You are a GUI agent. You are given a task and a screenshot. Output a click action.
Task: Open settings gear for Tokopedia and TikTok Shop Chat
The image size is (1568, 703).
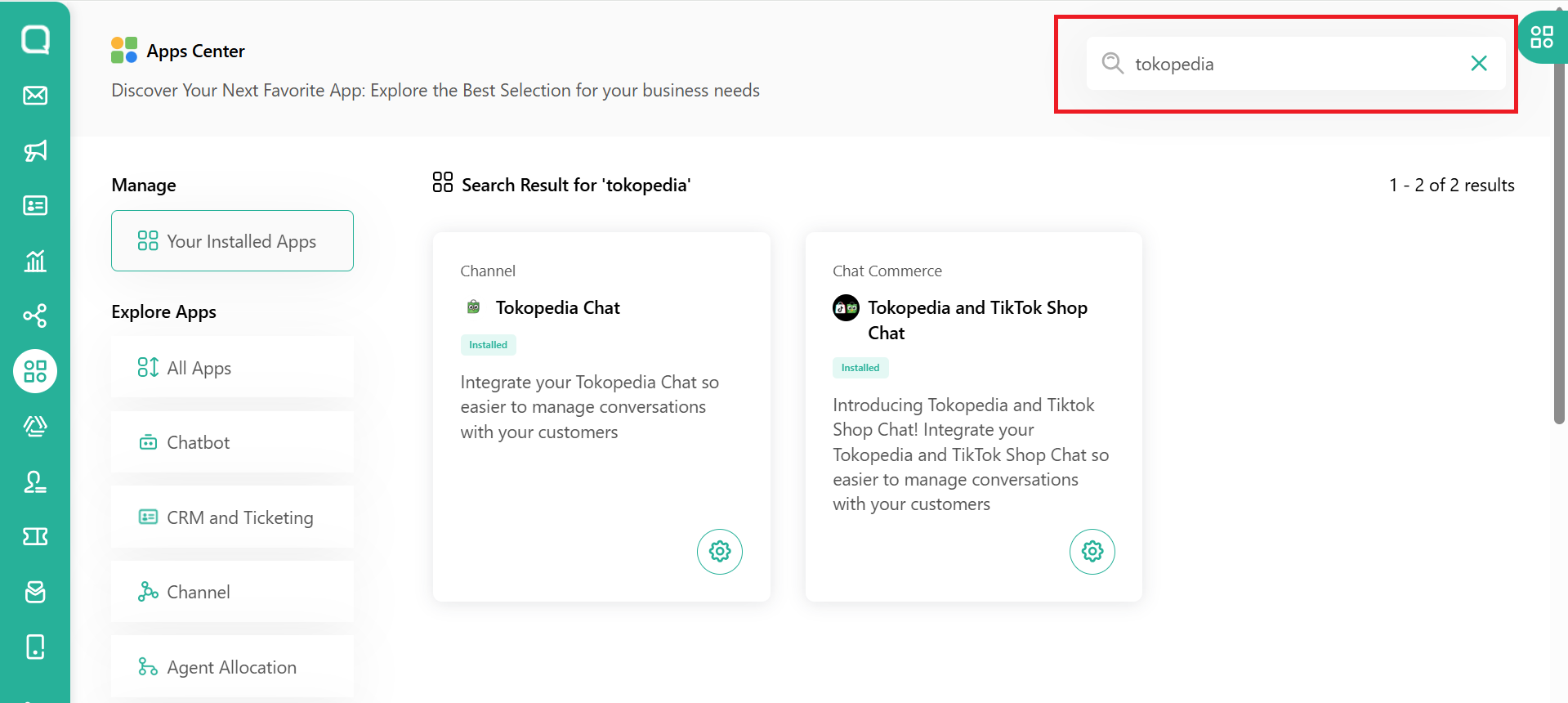pyautogui.click(x=1092, y=552)
